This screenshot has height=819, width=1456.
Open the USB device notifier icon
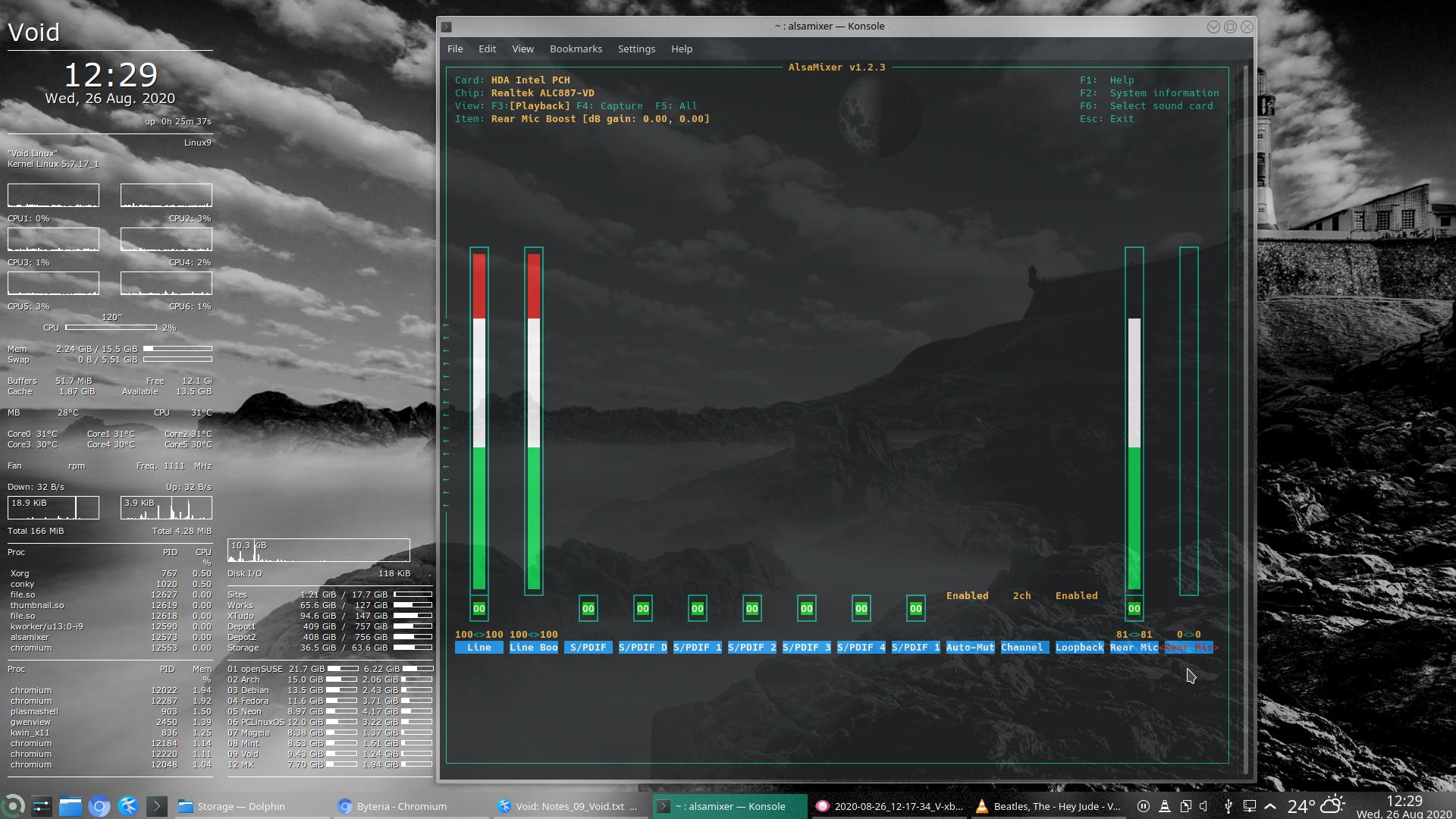pos(1228,806)
